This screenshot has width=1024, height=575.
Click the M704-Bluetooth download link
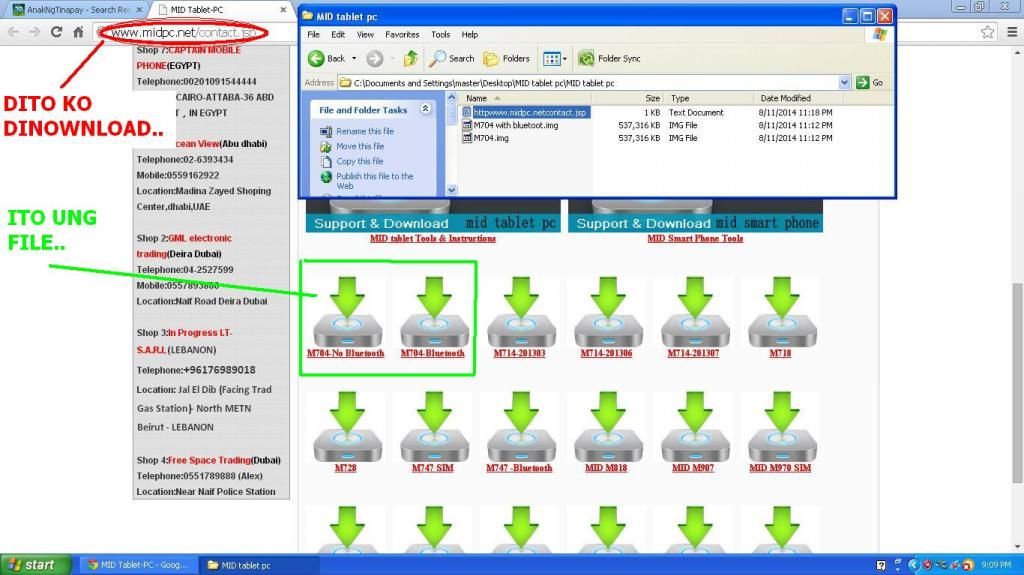click(432, 353)
